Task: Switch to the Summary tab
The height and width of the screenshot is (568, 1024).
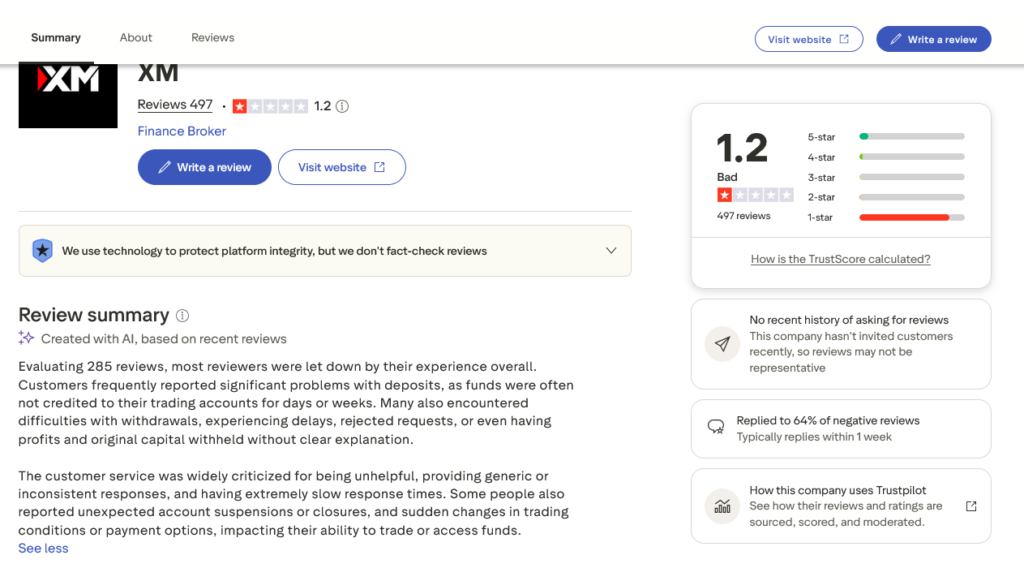Action: coord(56,38)
